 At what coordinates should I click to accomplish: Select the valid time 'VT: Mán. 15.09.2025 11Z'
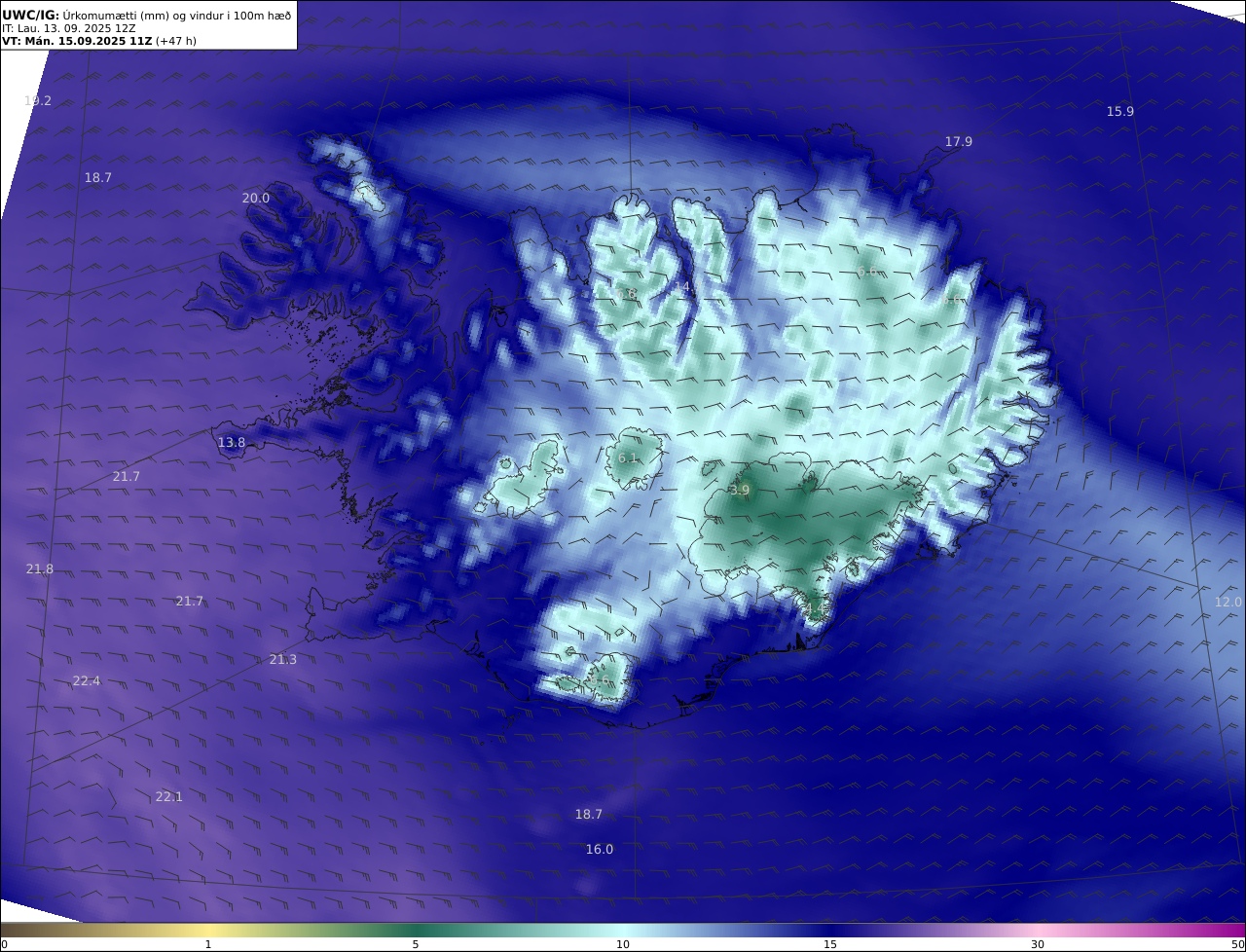[x=77, y=42]
